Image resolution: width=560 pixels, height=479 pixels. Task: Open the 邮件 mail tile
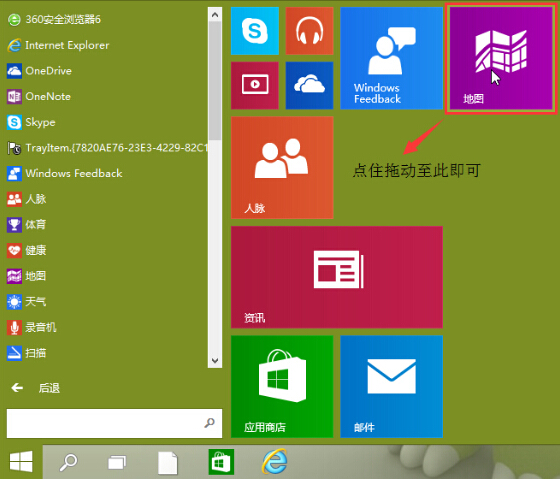coord(391,386)
